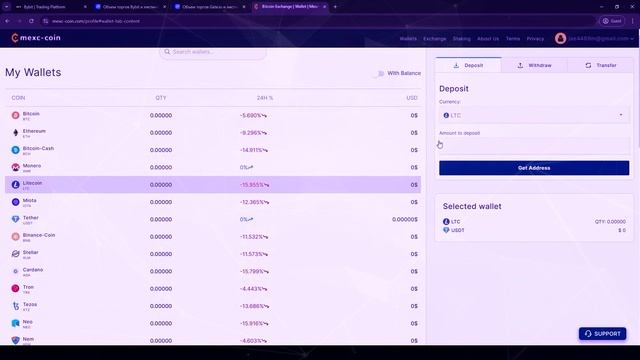The height and width of the screenshot is (360, 640).
Task: Switch to the Deposit tab
Action: tap(468, 65)
